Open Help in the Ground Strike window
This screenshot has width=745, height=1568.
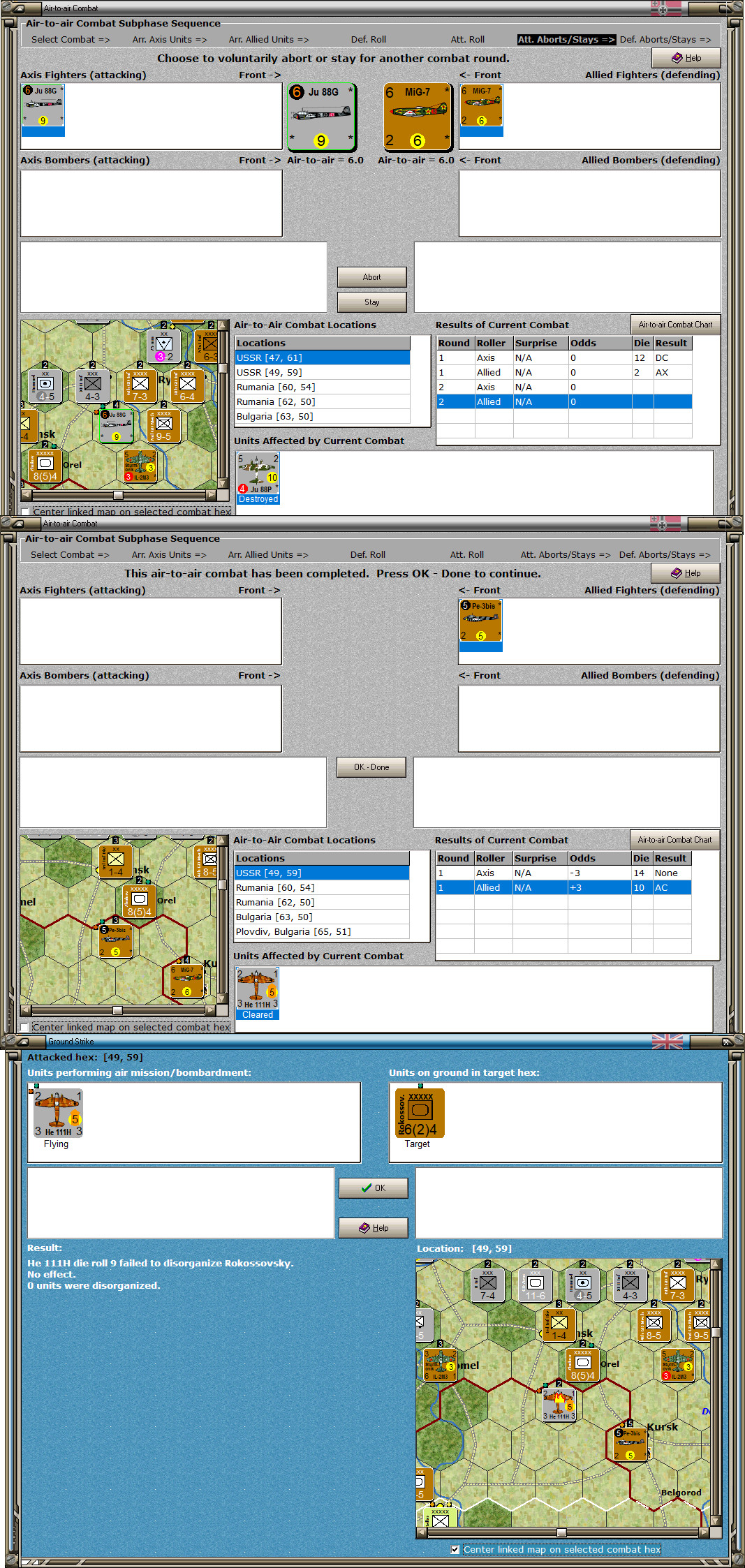[373, 1228]
